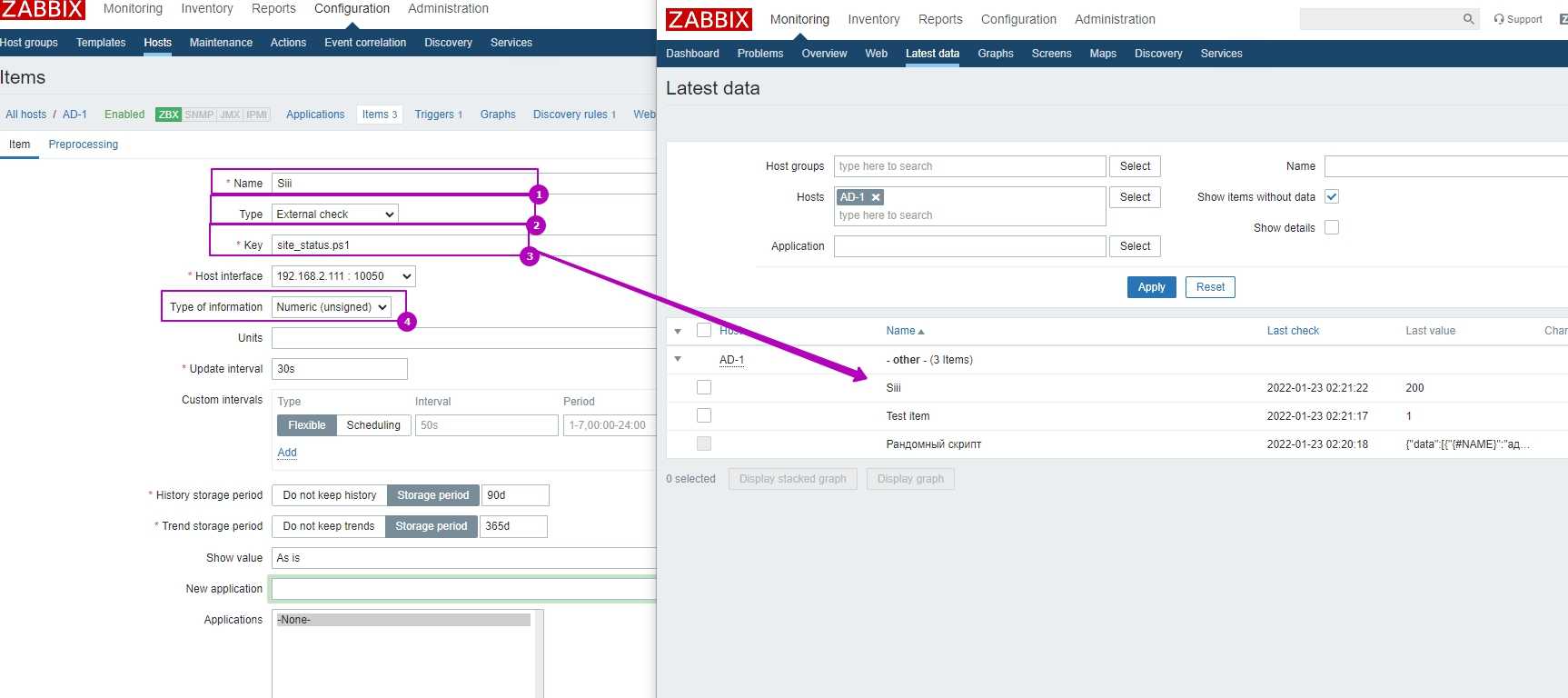Open the Graphs tab under Monitoring
The image size is (1568, 698).
[995, 54]
